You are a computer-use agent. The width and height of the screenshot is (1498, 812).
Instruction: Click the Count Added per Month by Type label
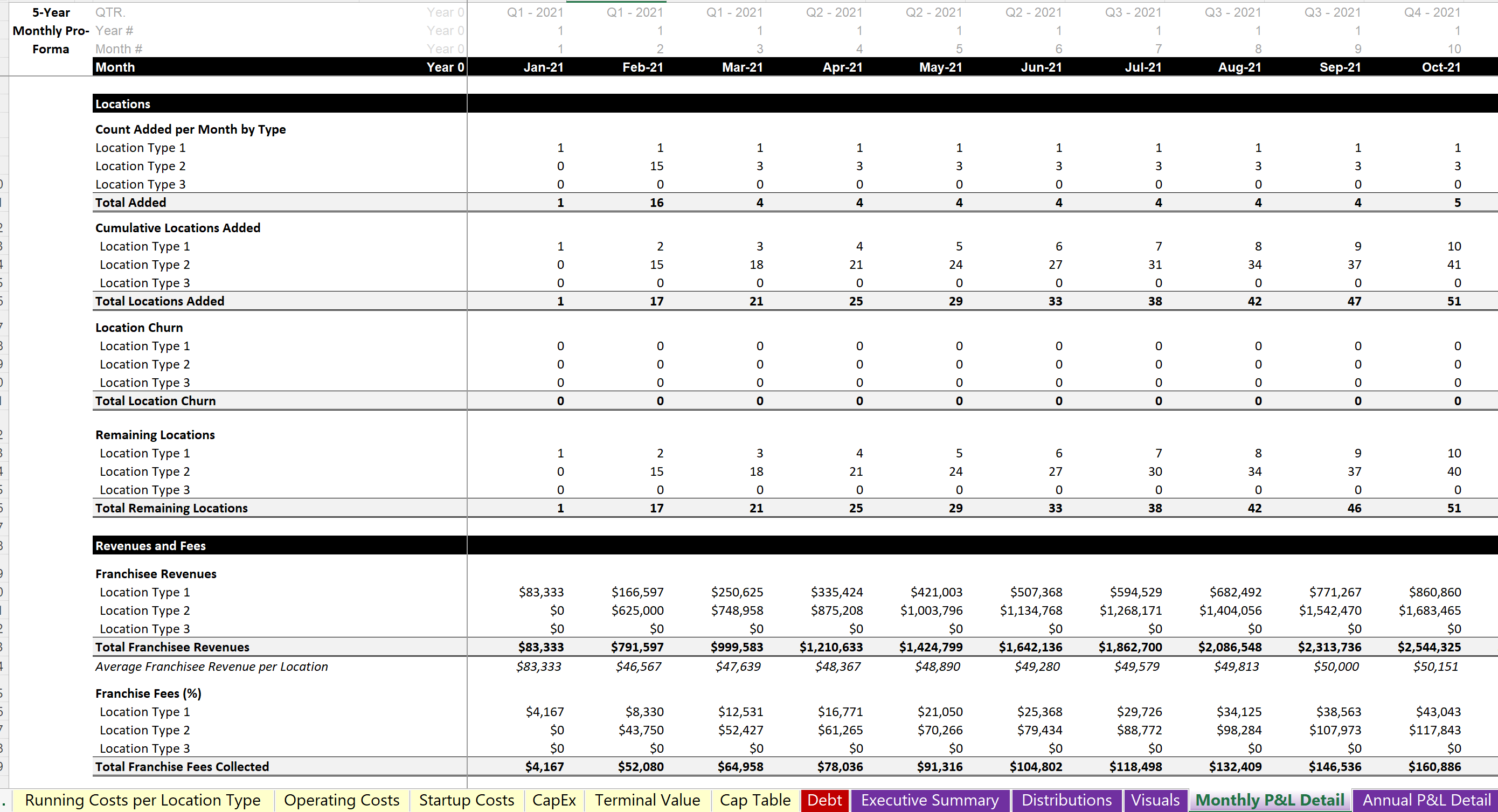[190, 129]
